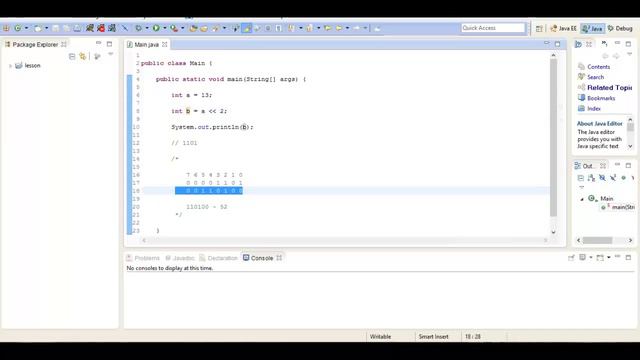
Task: Click the Quick Access search field
Action: point(493,28)
